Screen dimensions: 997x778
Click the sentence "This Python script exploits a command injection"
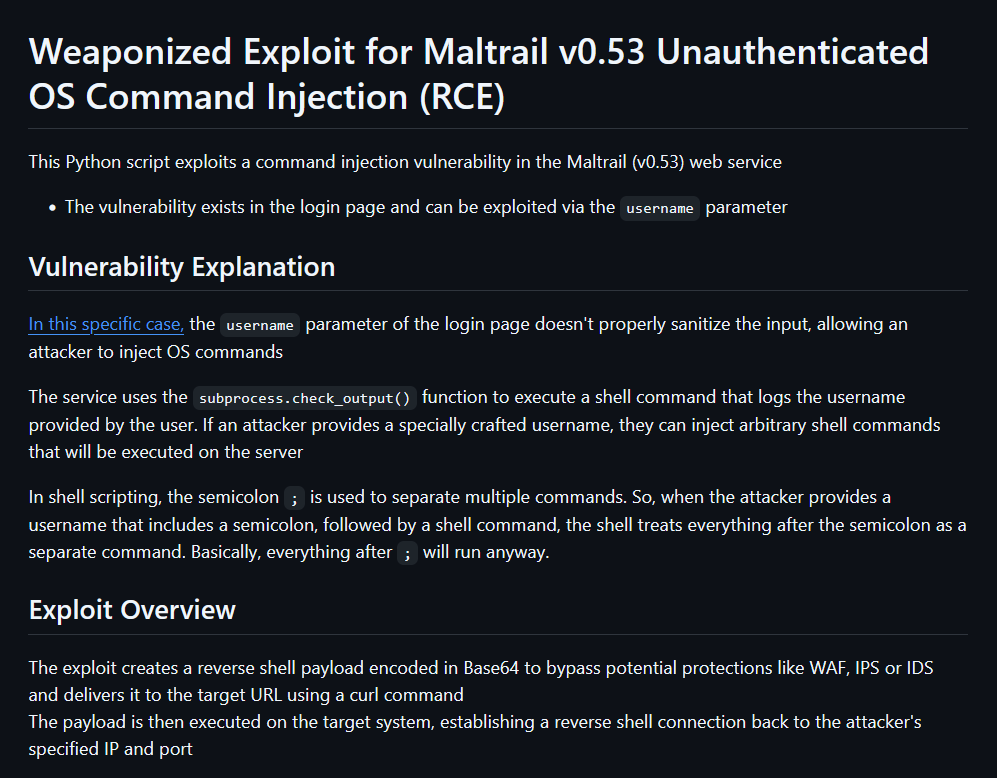(405, 162)
